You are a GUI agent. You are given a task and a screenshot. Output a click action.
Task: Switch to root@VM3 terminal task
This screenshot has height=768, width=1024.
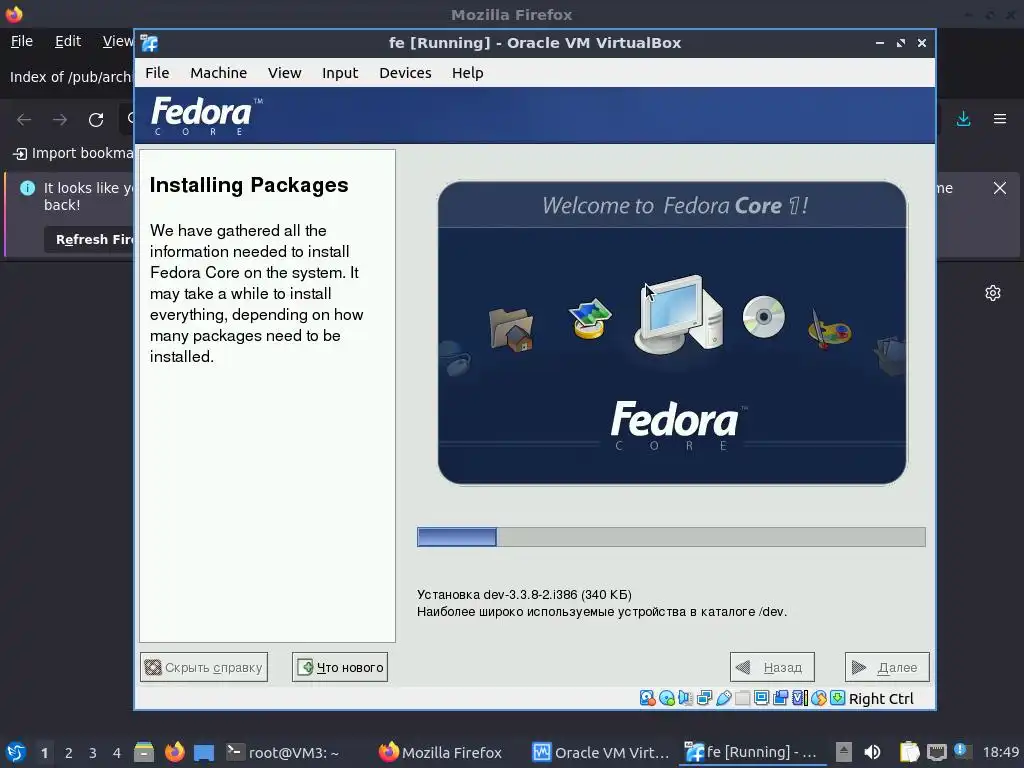(x=282, y=753)
